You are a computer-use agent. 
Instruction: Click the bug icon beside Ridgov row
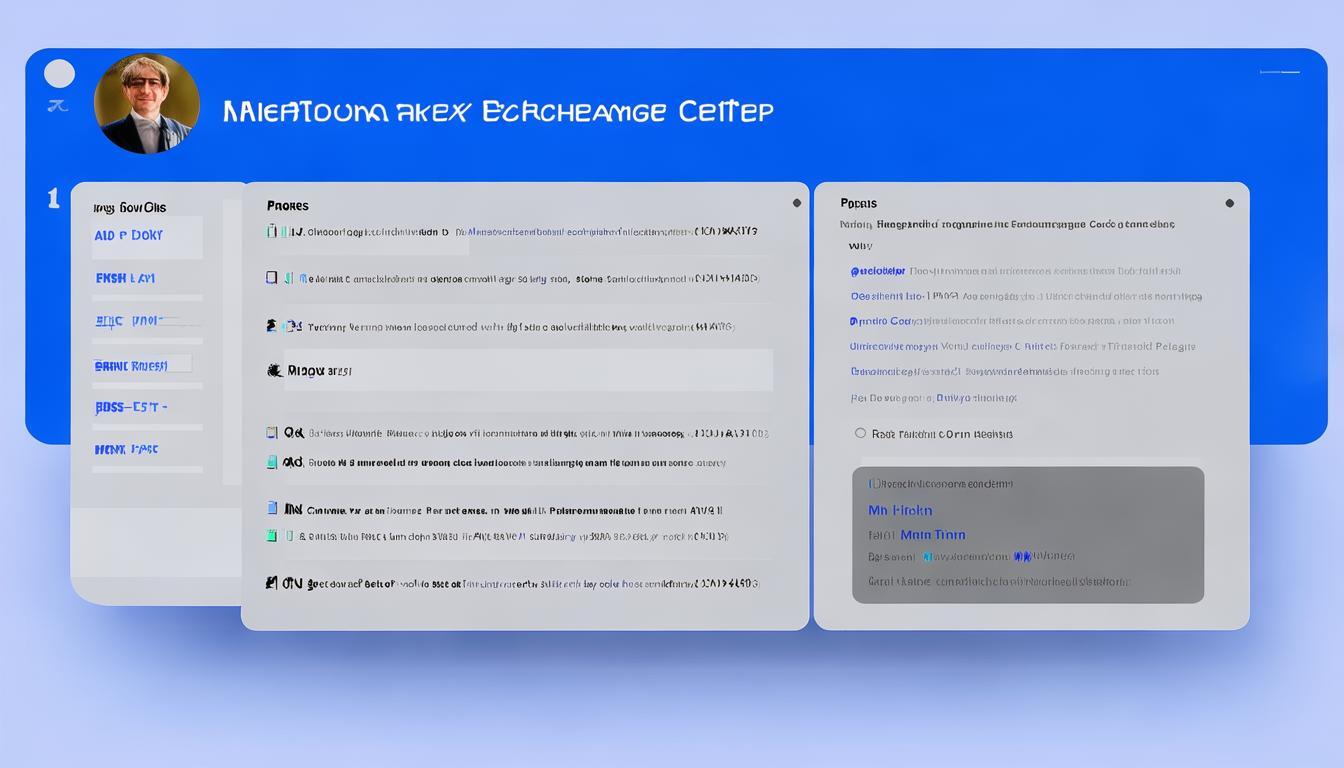274,371
